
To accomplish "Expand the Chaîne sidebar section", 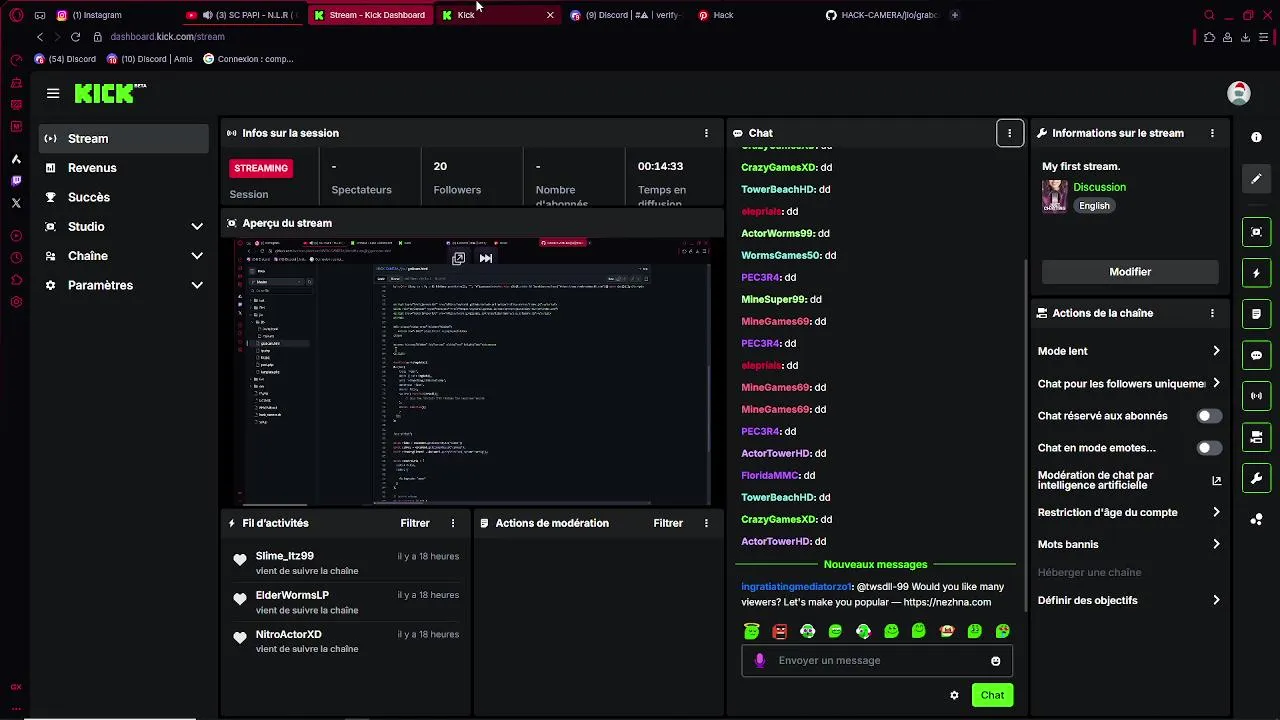I will pos(124,256).
